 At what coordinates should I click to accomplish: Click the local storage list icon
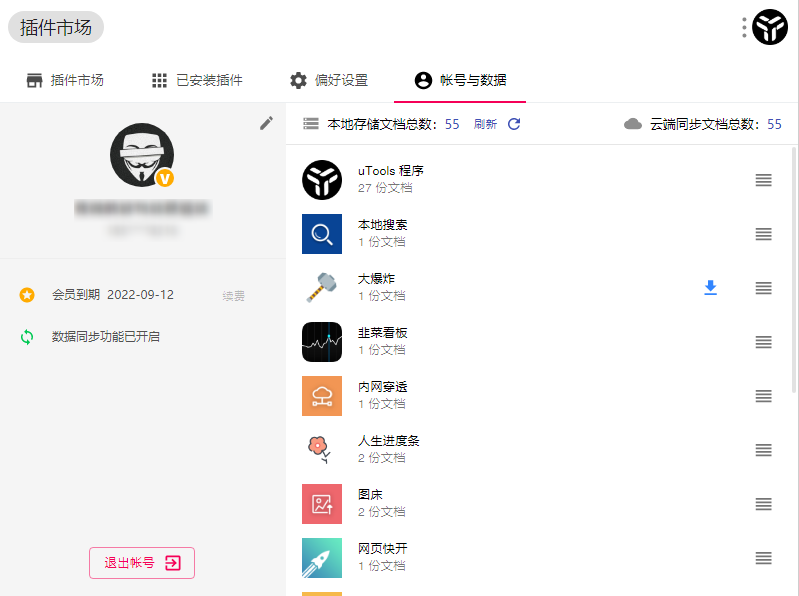pos(311,124)
